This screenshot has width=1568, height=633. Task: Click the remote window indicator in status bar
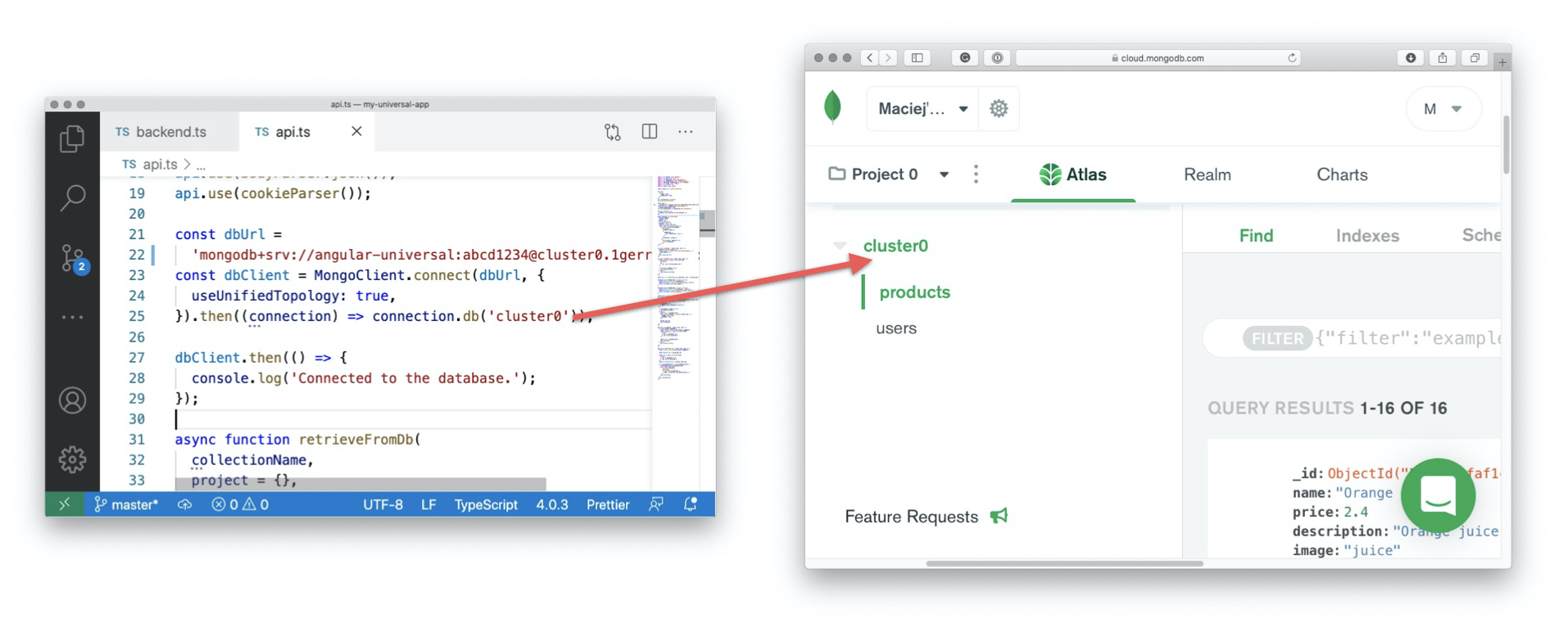point(65,504)
